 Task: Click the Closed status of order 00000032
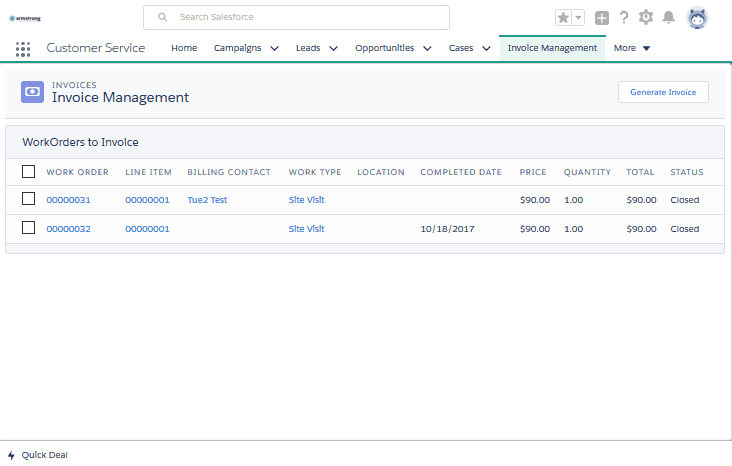684,229
